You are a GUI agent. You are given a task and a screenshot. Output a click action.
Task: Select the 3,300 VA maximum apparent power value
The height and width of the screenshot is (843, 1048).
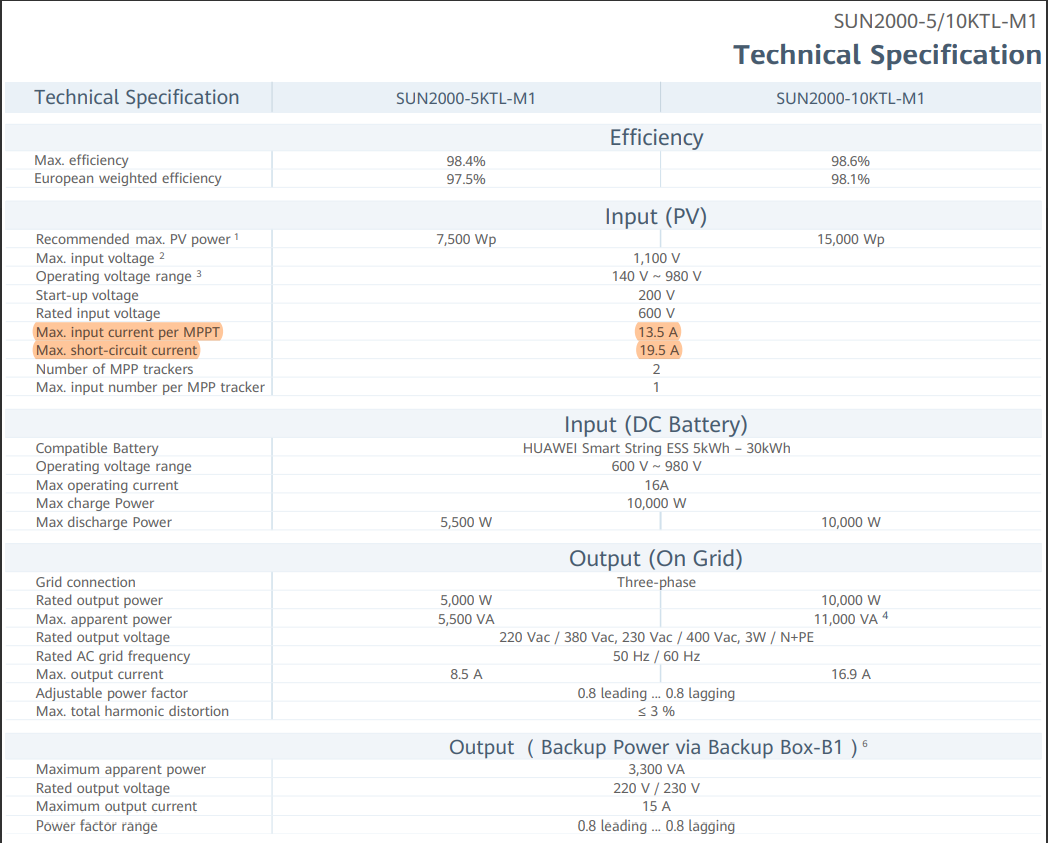point(656,770)
